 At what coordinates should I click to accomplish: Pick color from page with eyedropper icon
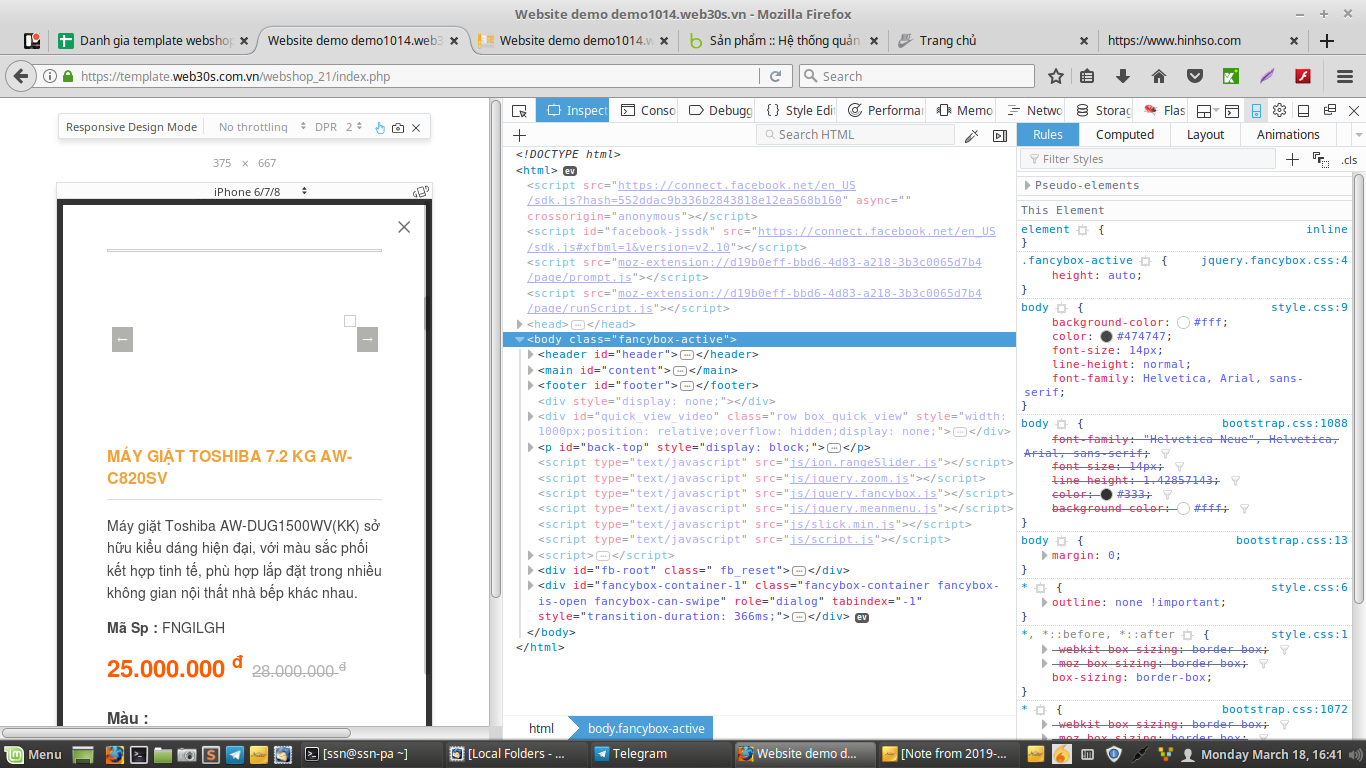tap(971, 135)
